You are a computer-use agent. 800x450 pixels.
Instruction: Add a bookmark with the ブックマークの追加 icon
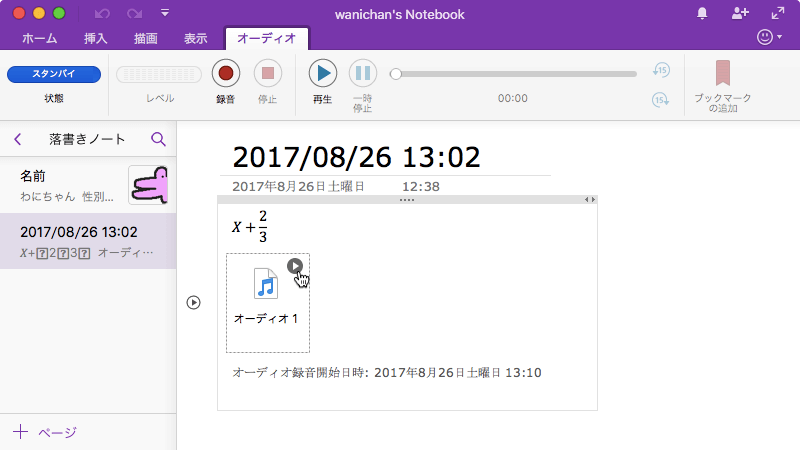click(722, 73)
